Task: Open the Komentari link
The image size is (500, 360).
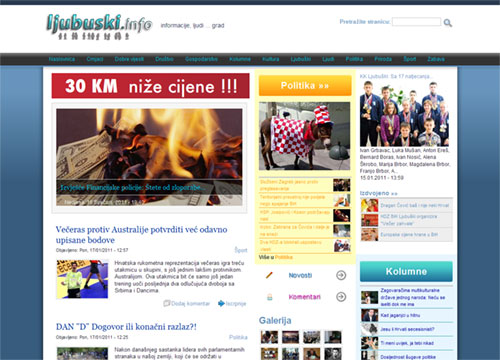Action: [x=305, y=297]
